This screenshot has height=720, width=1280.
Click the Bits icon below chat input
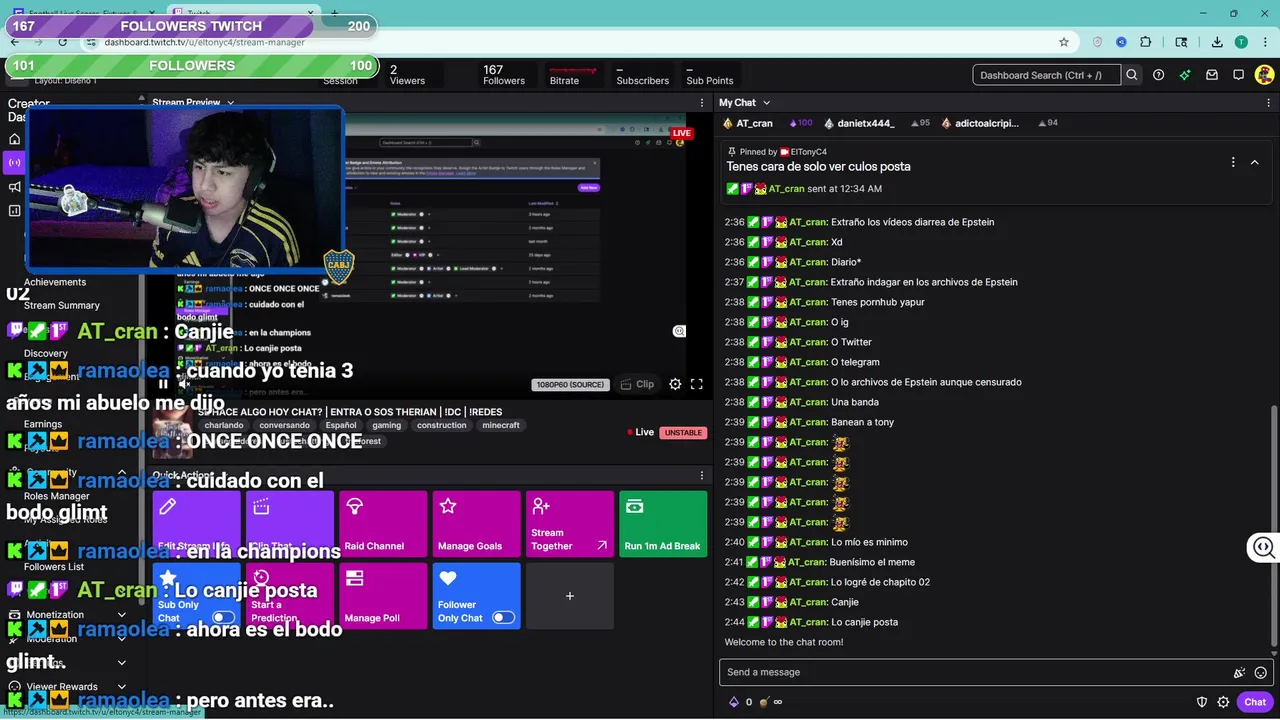[x=733, y=702]
